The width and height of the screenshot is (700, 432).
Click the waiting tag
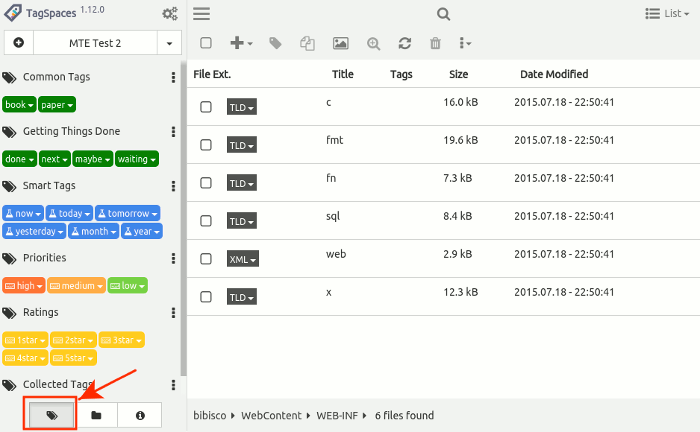(137, 159)
